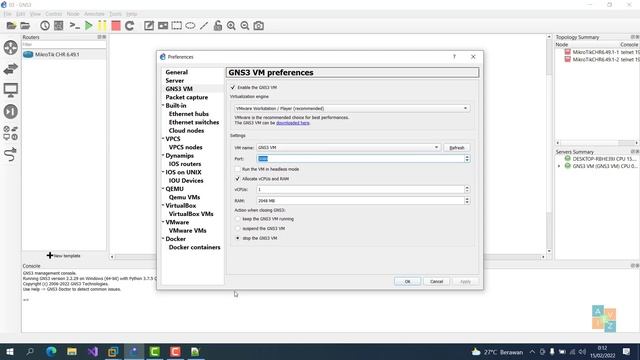The image size is (640, 360).
Task: Stop all nodes with red square icon
Action: (x=116, y=26)
